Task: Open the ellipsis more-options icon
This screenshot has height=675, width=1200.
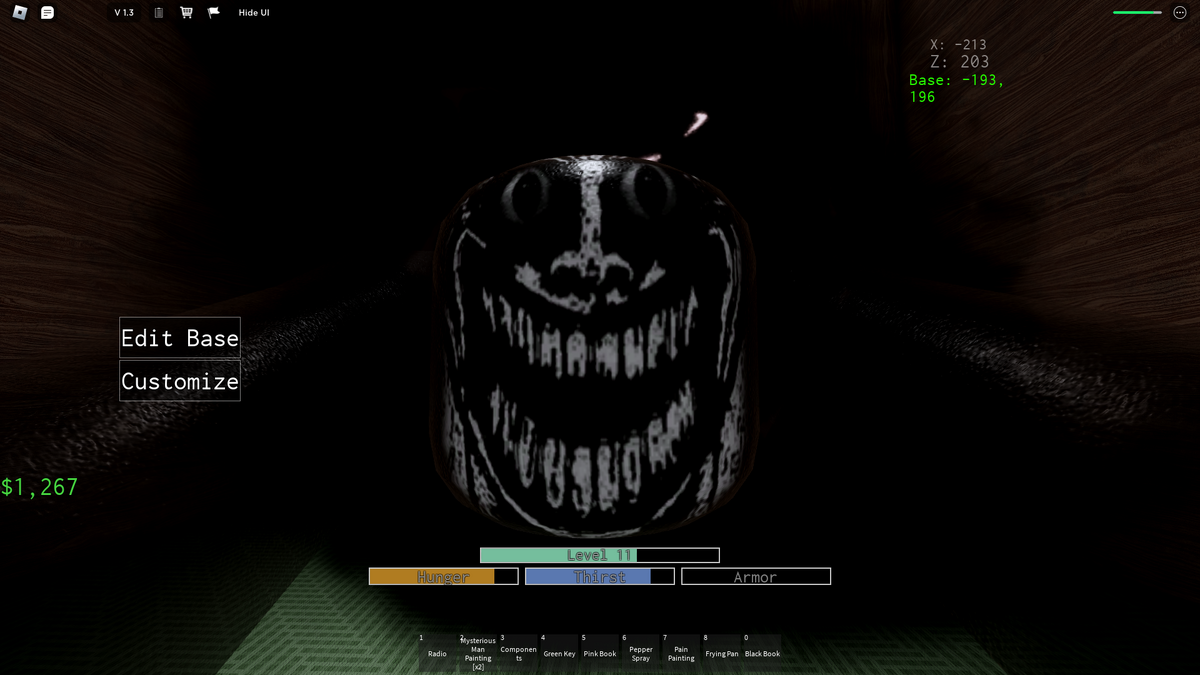Action: tap(1181, 12)
